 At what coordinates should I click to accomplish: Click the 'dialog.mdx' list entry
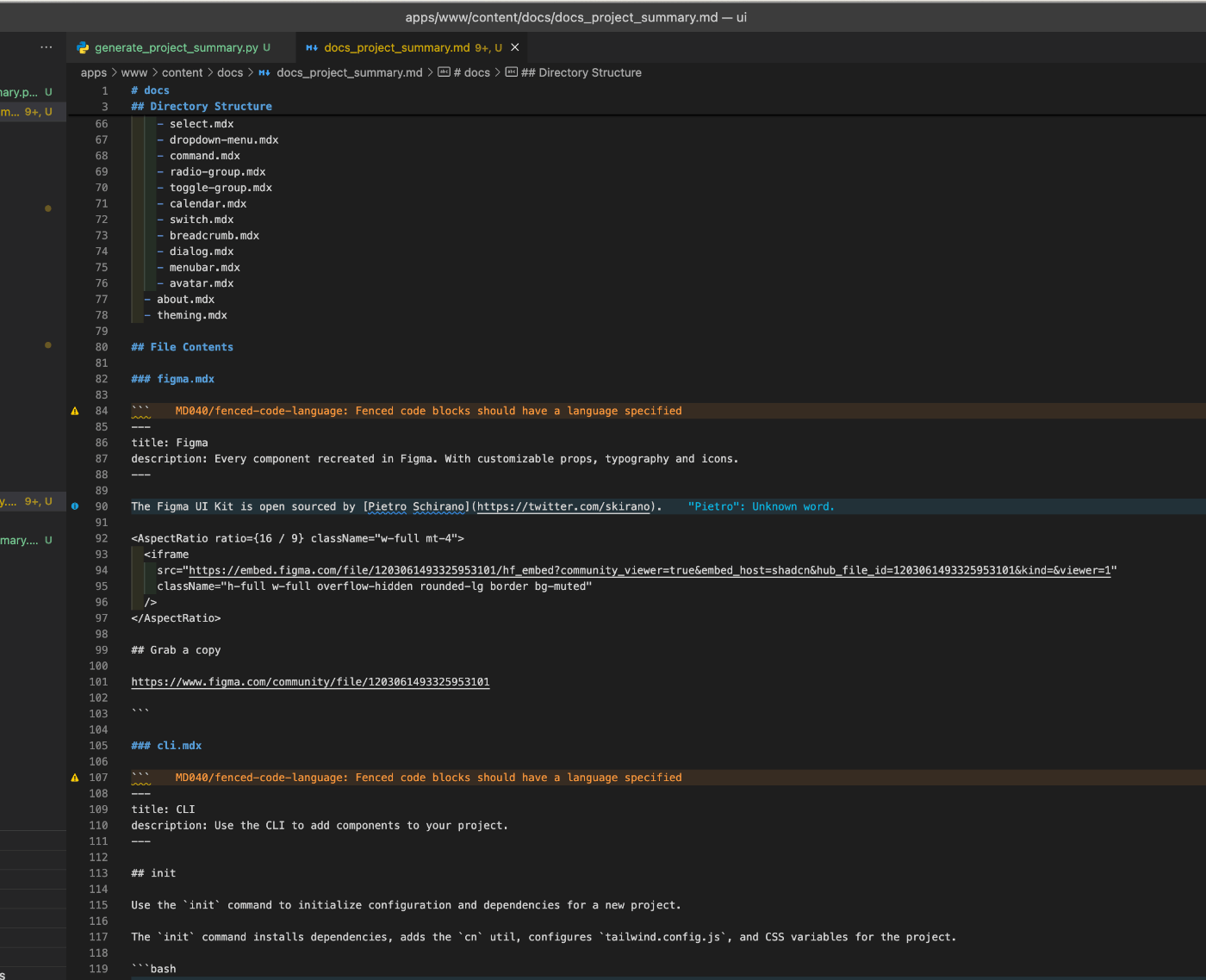[202, 251]
